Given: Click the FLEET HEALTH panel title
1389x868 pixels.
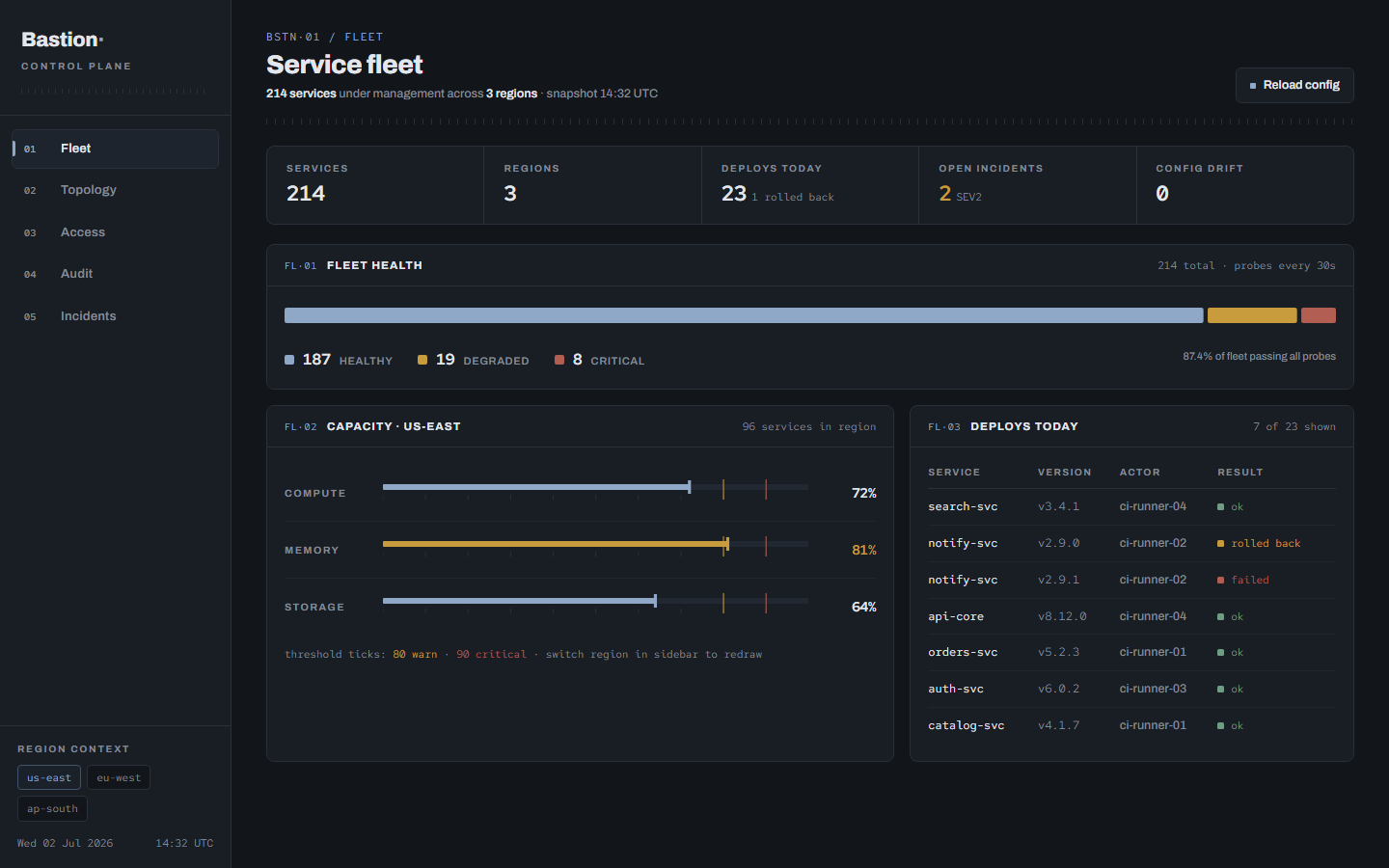Looking at the screenshot, I should click(x=374, y=265).
